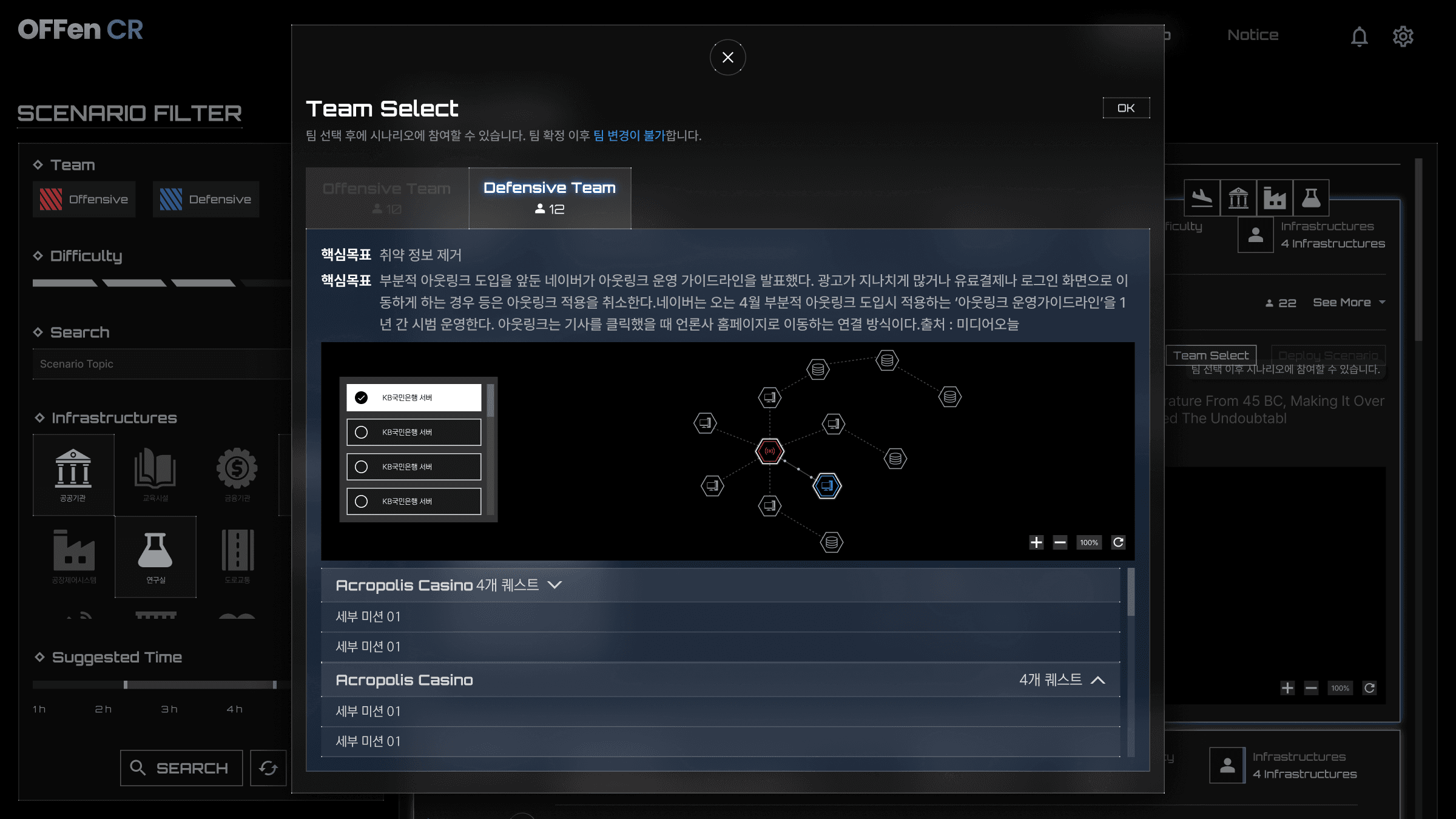Select the first KB국민은행 서버 radio button
Screen dimensions: 1456x819
click(361, 397)
